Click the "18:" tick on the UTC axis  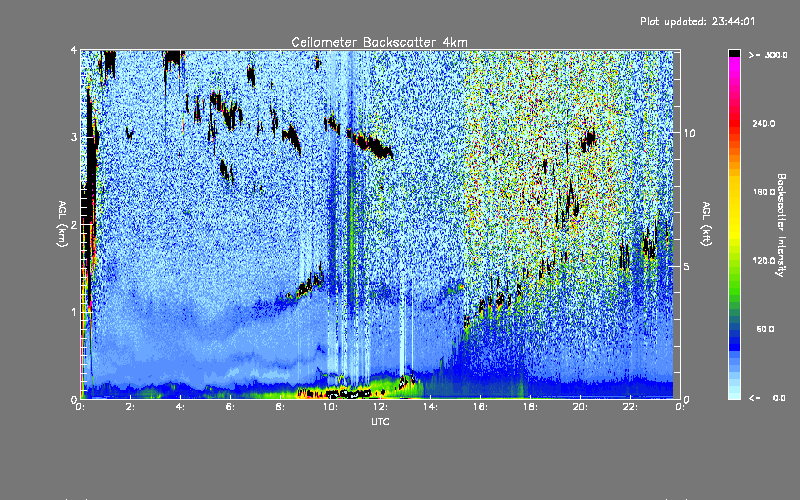pos(530,407)
